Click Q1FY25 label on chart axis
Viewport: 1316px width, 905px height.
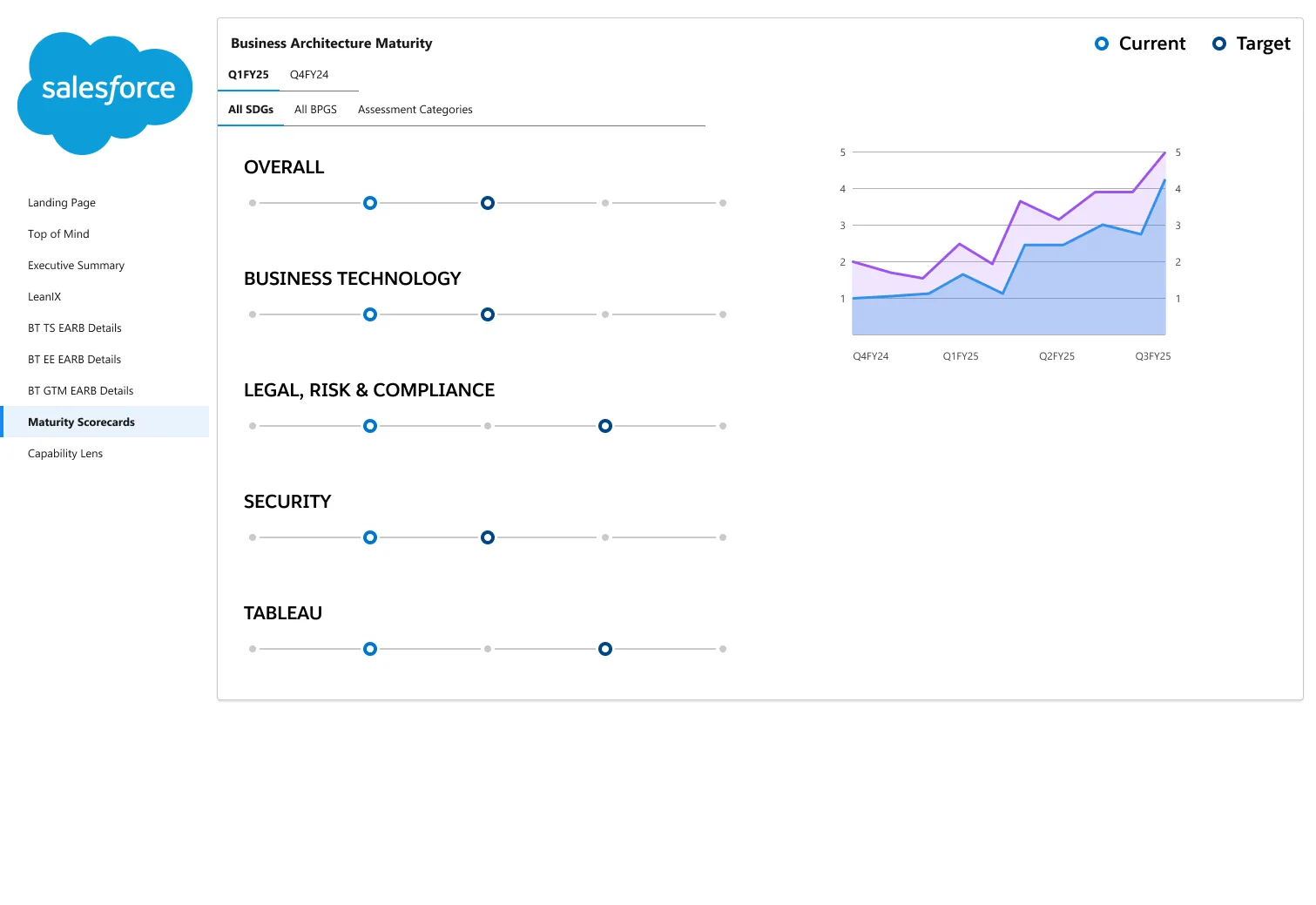961,356
